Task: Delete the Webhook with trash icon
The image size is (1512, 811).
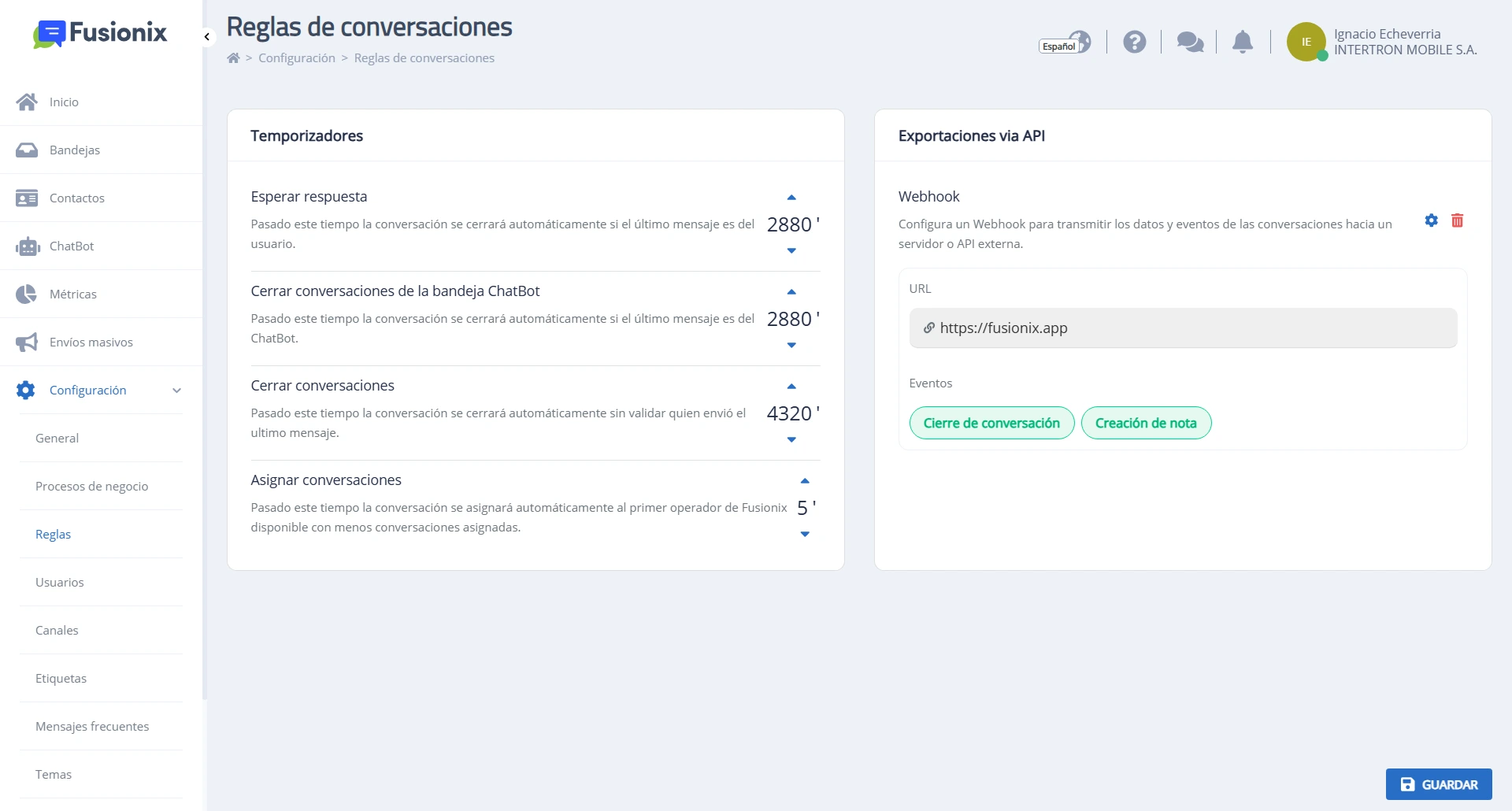Action: click(x=1458, y=220)
